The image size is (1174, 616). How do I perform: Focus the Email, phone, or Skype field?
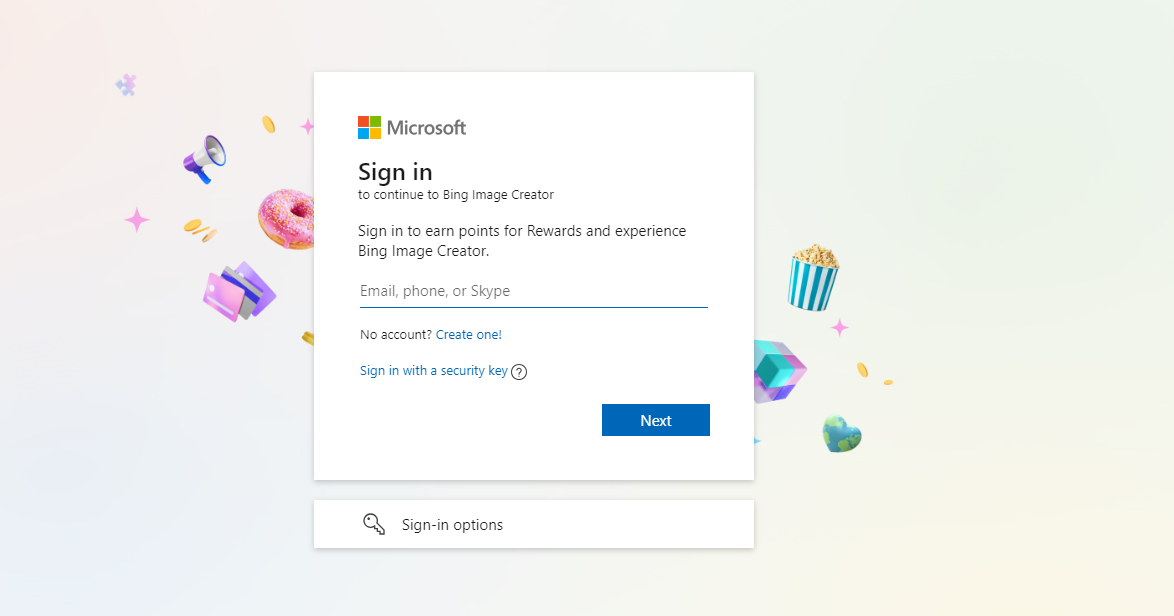click(x=533, y=291)
